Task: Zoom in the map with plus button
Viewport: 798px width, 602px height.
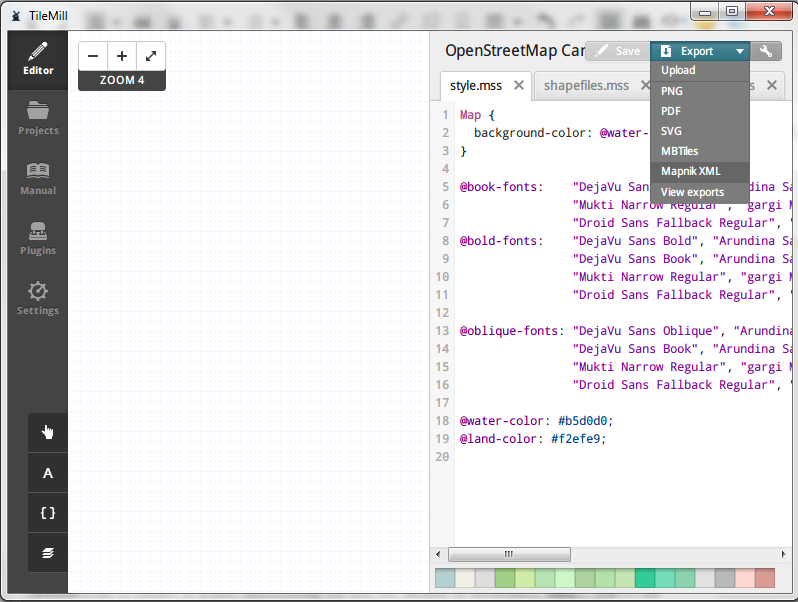Action: (x=122, y=56)
